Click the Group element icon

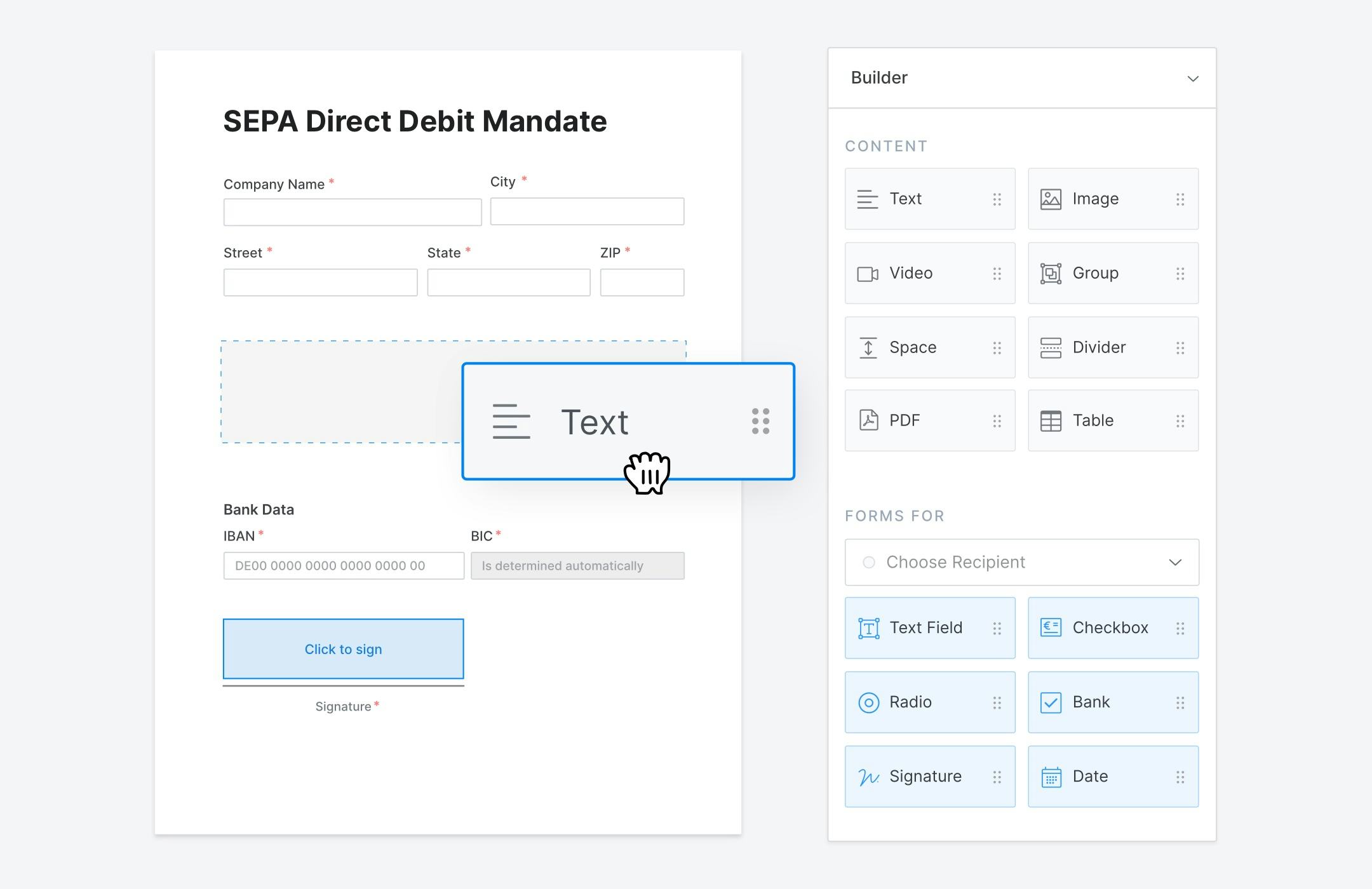(1051, 273)
